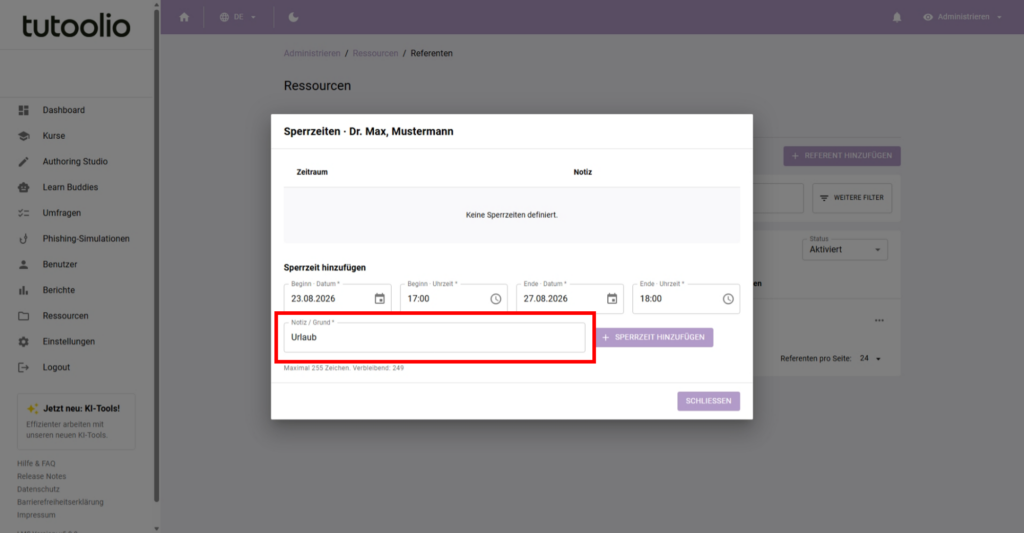Open the Status Aktiviert dropdown
Image resolution: width=1024 pixels, height=533 pixels.
pos(844,250)
